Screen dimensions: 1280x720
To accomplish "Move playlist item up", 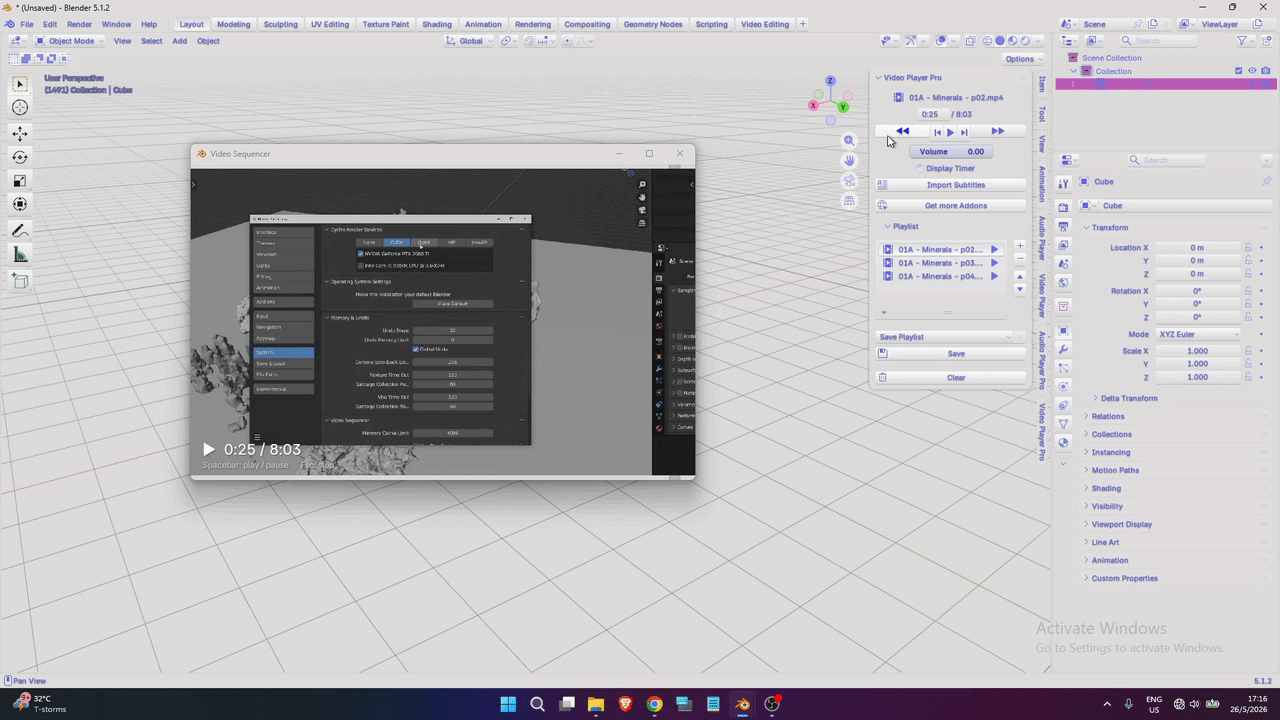I will coord(1020,277).
